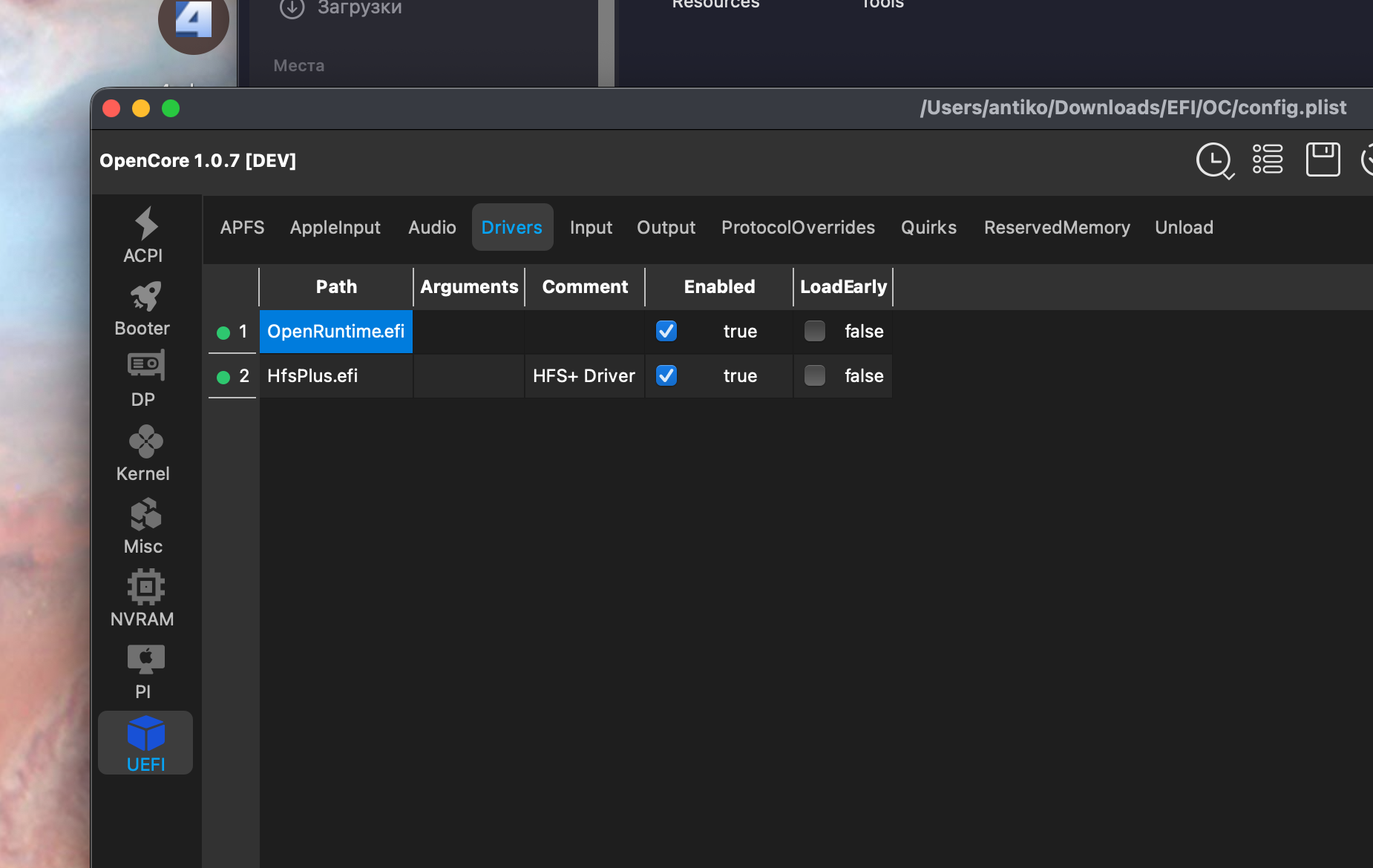This screenshot has height=868, width=1373.
Task: Click the Comment column header
Action: coord(585,287)
